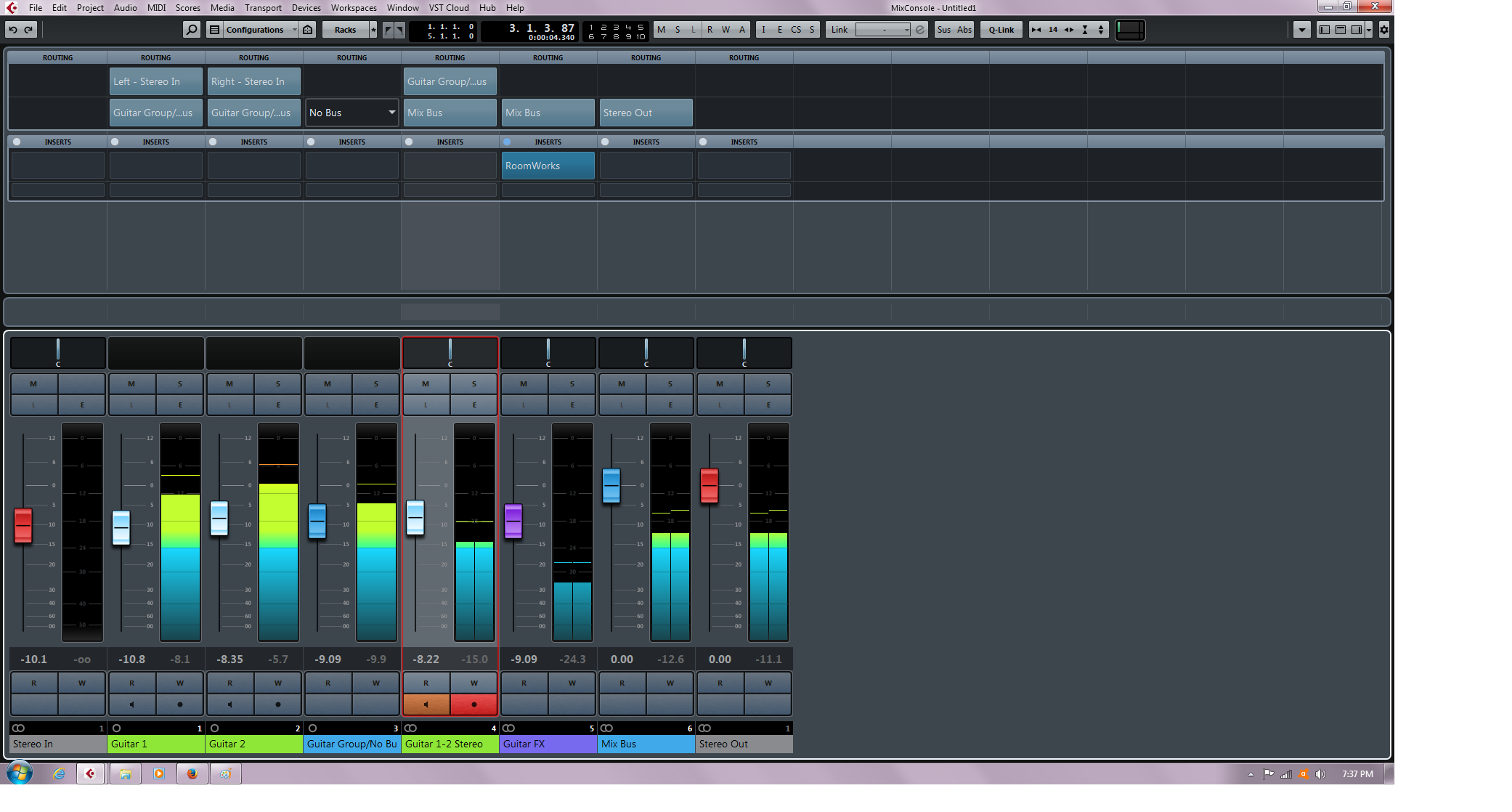This screenshot has width=1512, height=812.
Task: Open the Right - Stereo In input routing
Action: (254, 81)
